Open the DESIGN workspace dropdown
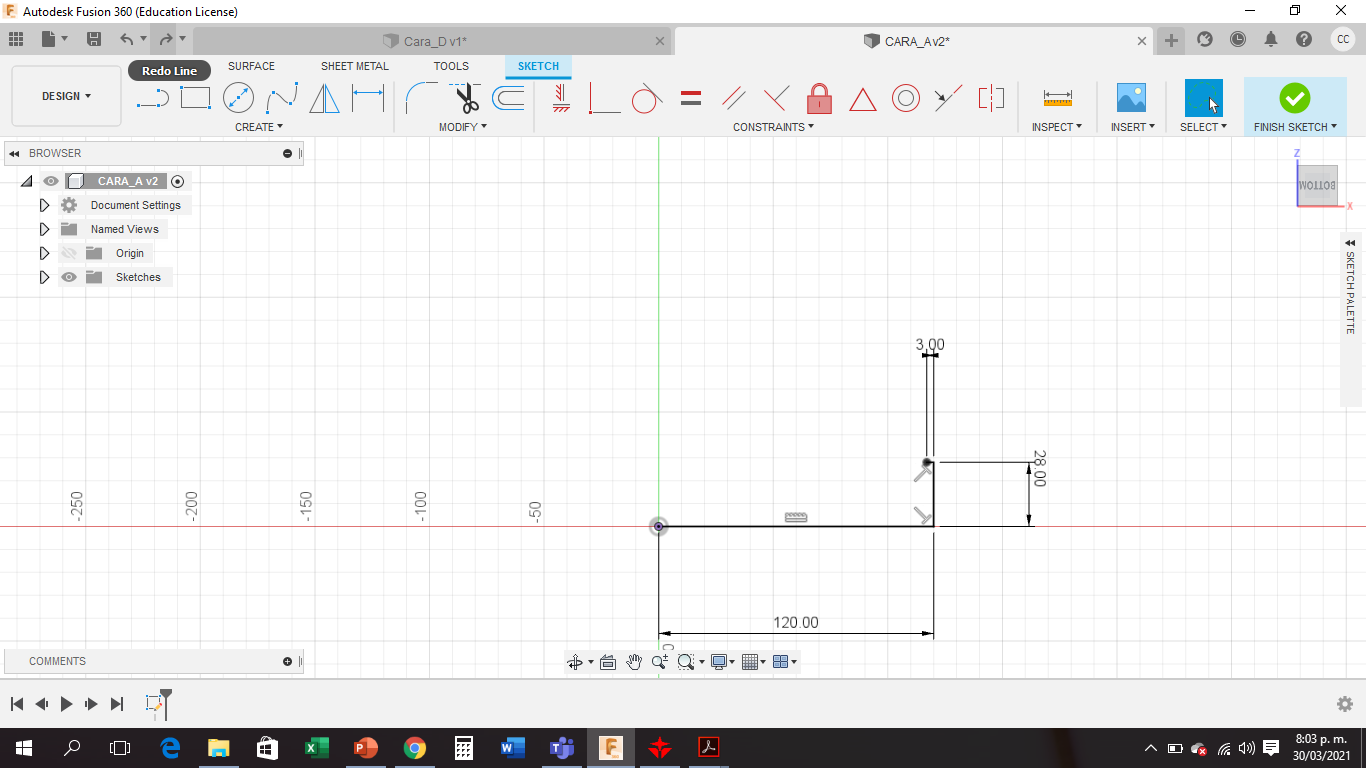 pyautogui.click(x=66, y=96)
